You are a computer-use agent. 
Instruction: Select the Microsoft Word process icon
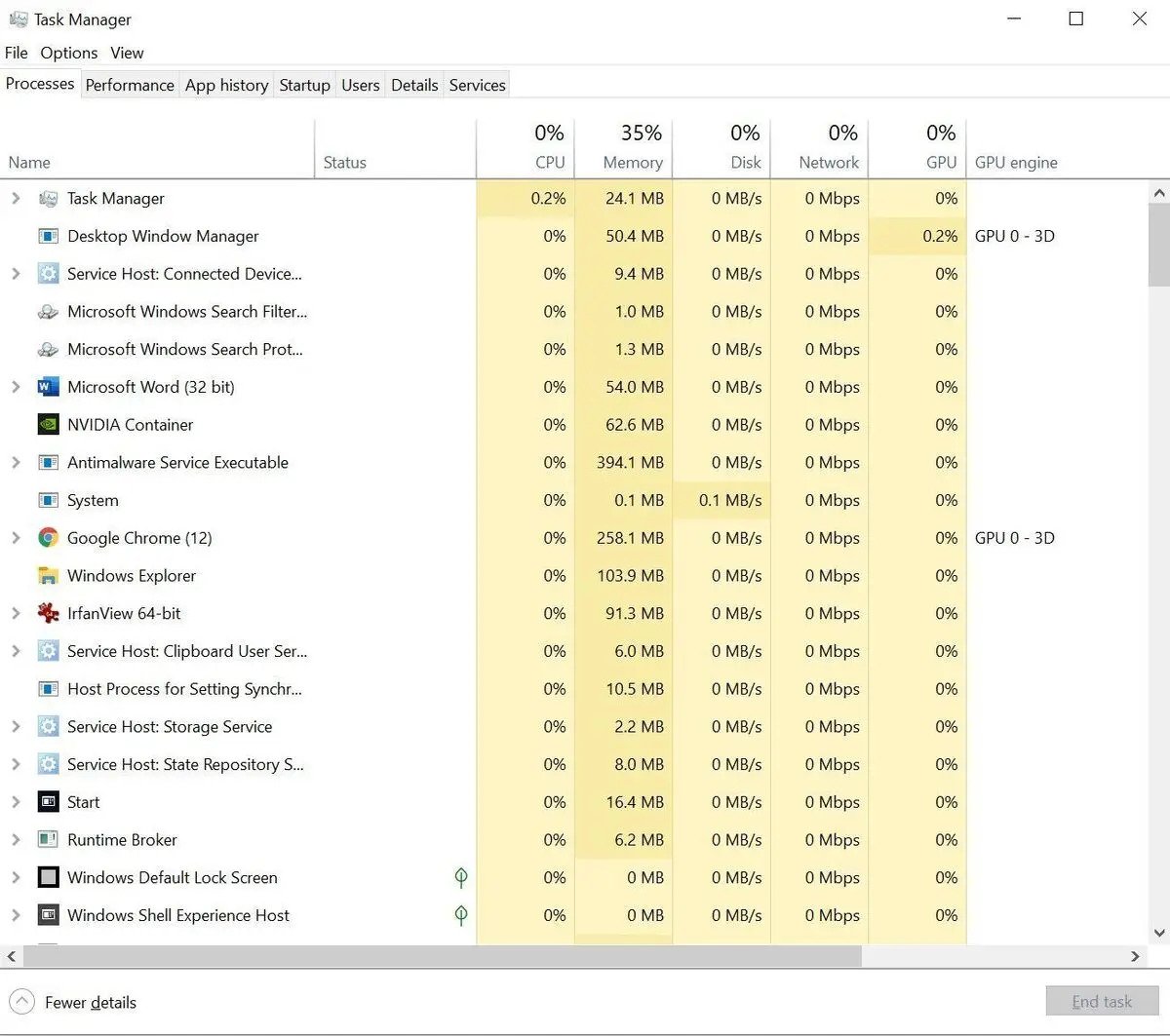click(48, 387)
